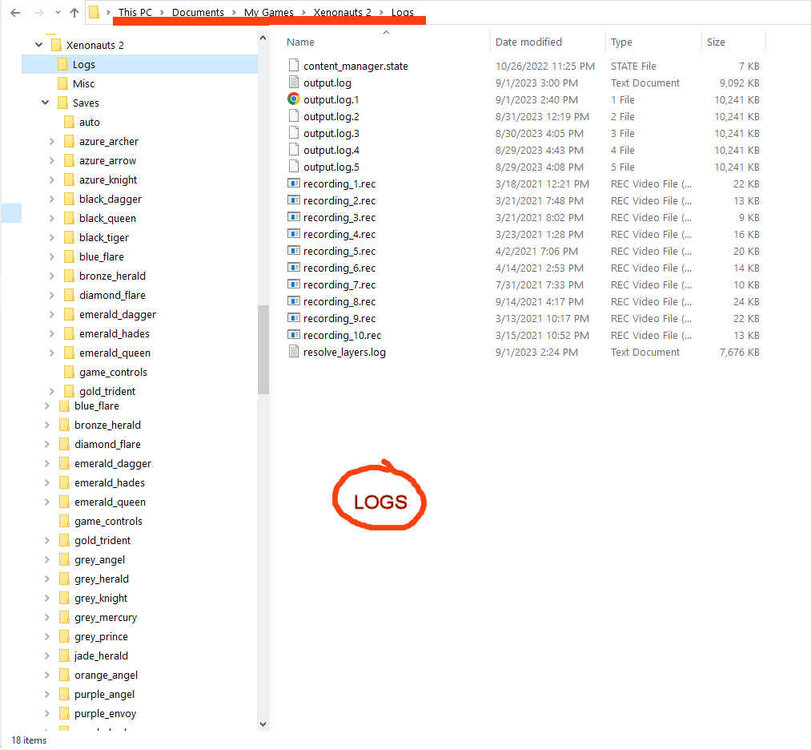This screenshot has height=750, width=811.
Task: Click the text document icon of output.log
Action: (x=294, y=82)
